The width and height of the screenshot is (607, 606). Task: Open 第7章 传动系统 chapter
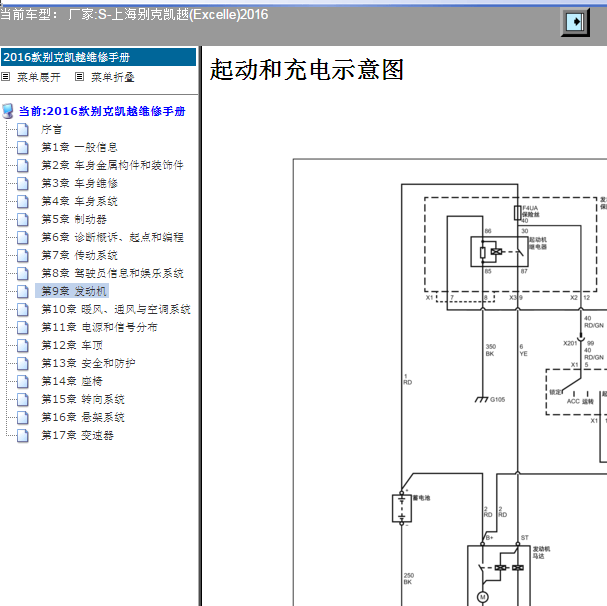pos(79,255)
